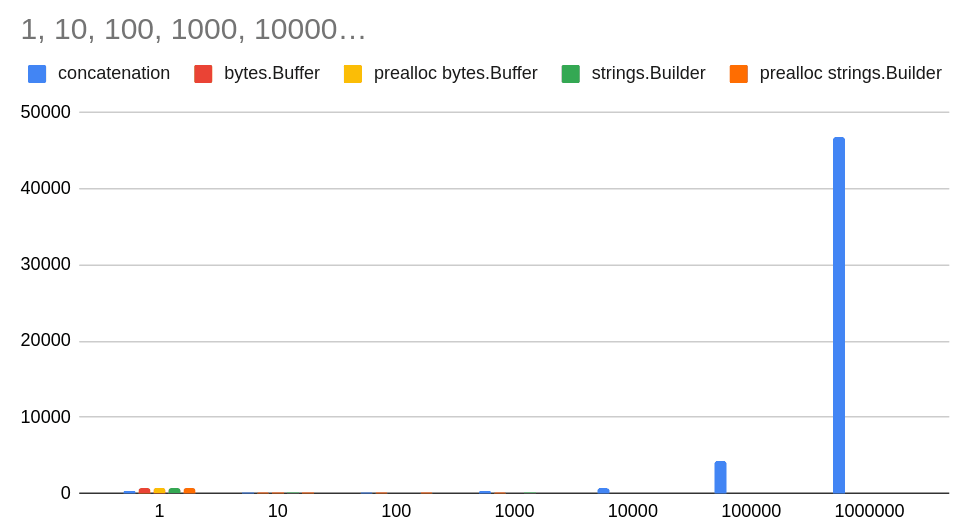Click the x-axis label "1000"
968x532 pixels.
[x=514, y=511]
